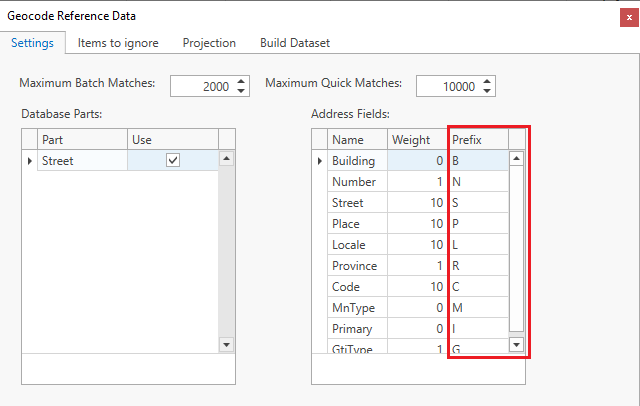
Task: Open the Build Dataset tab
Action: 295,43
